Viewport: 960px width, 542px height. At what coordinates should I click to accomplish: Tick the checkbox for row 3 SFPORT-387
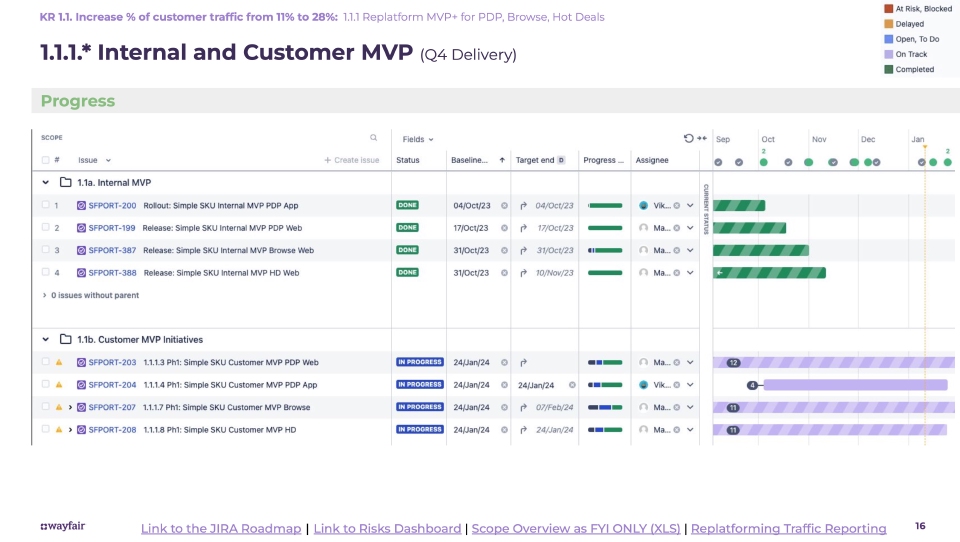coord(45,250)
